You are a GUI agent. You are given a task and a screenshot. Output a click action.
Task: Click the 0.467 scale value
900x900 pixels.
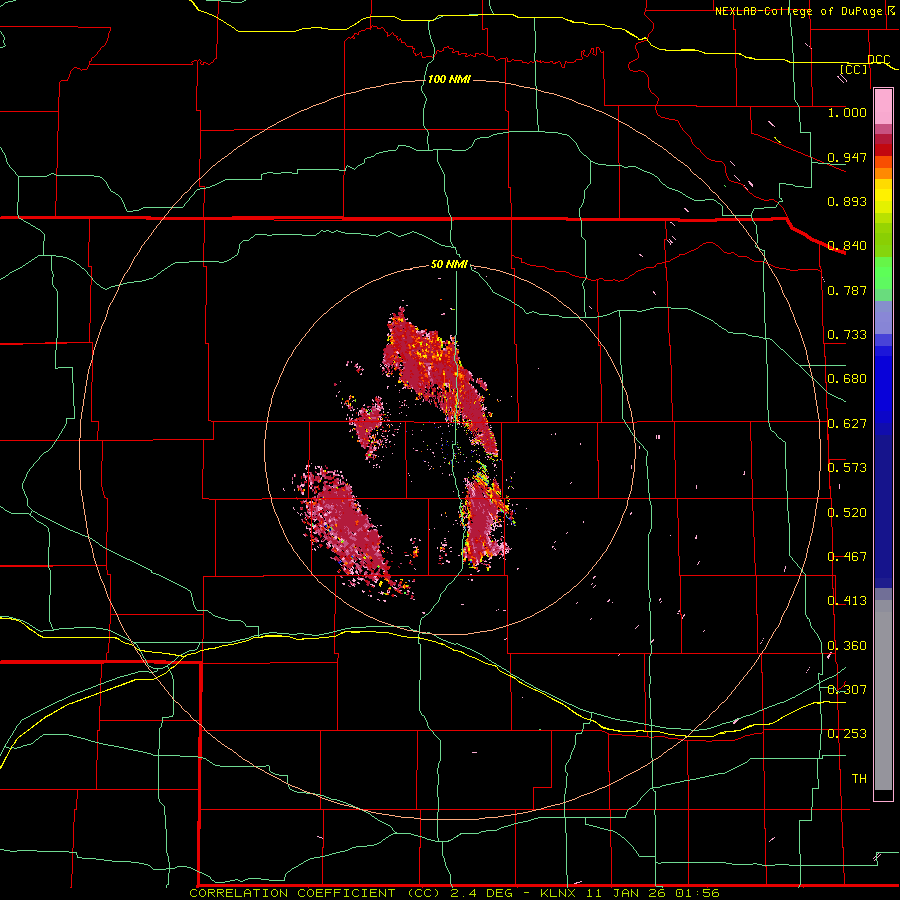(847, 557)
